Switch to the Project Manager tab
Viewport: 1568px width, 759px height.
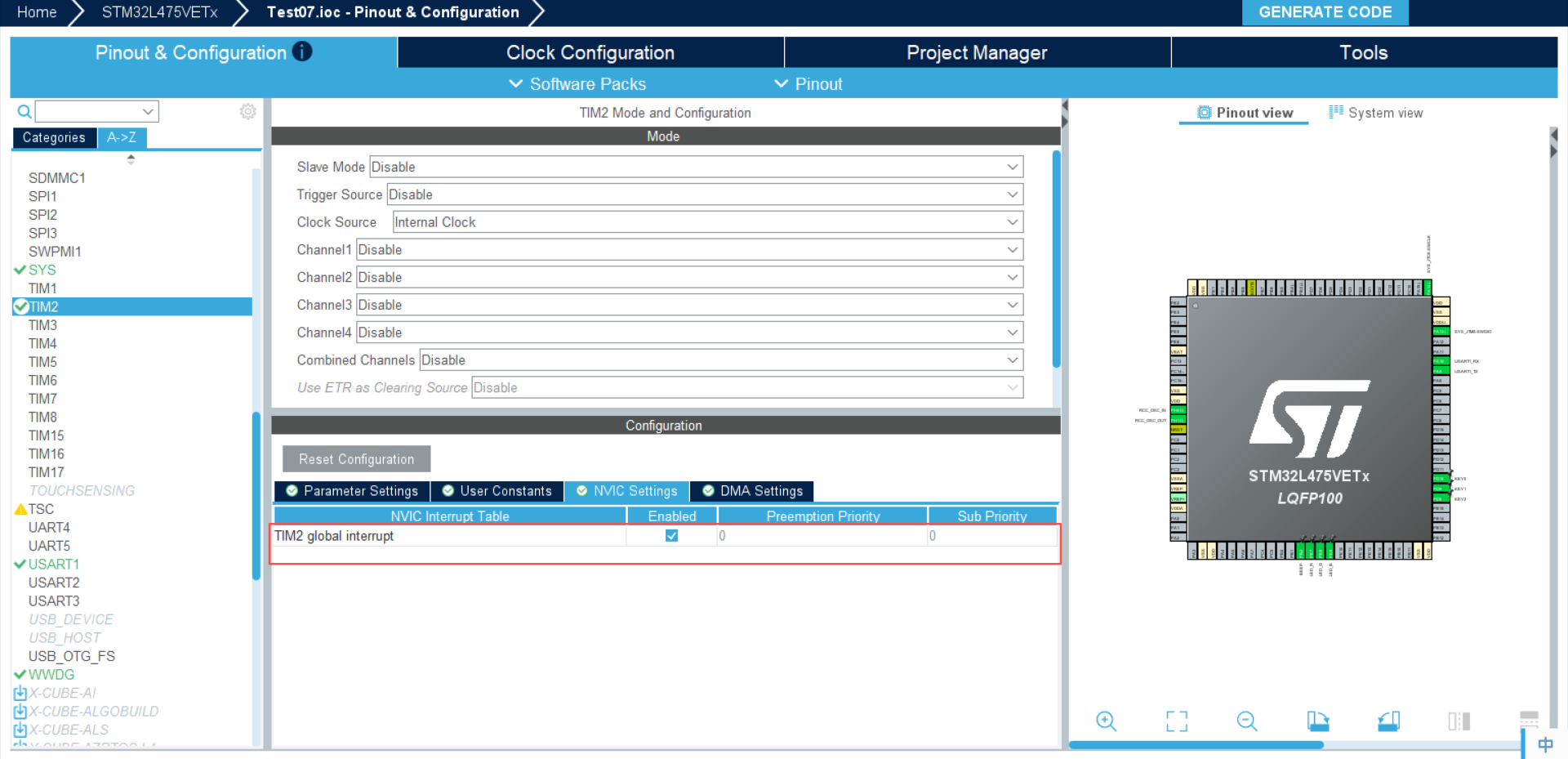(977, 52)
